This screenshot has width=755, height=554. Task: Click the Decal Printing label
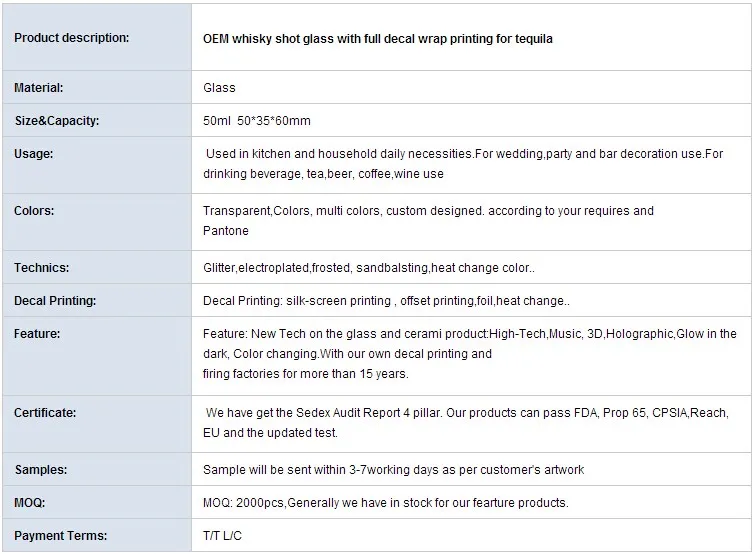(x=55, y=301)
